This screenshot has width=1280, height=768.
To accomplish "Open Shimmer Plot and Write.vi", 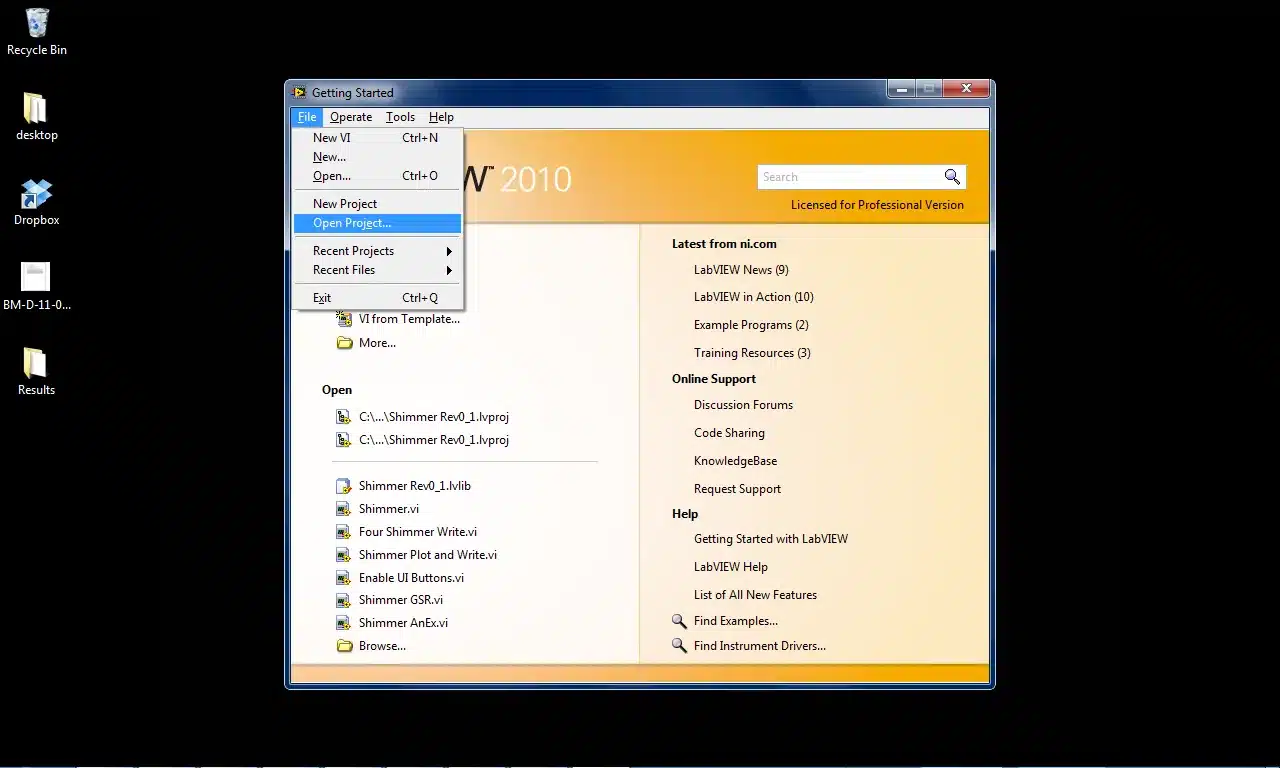I will pos(428,555).
